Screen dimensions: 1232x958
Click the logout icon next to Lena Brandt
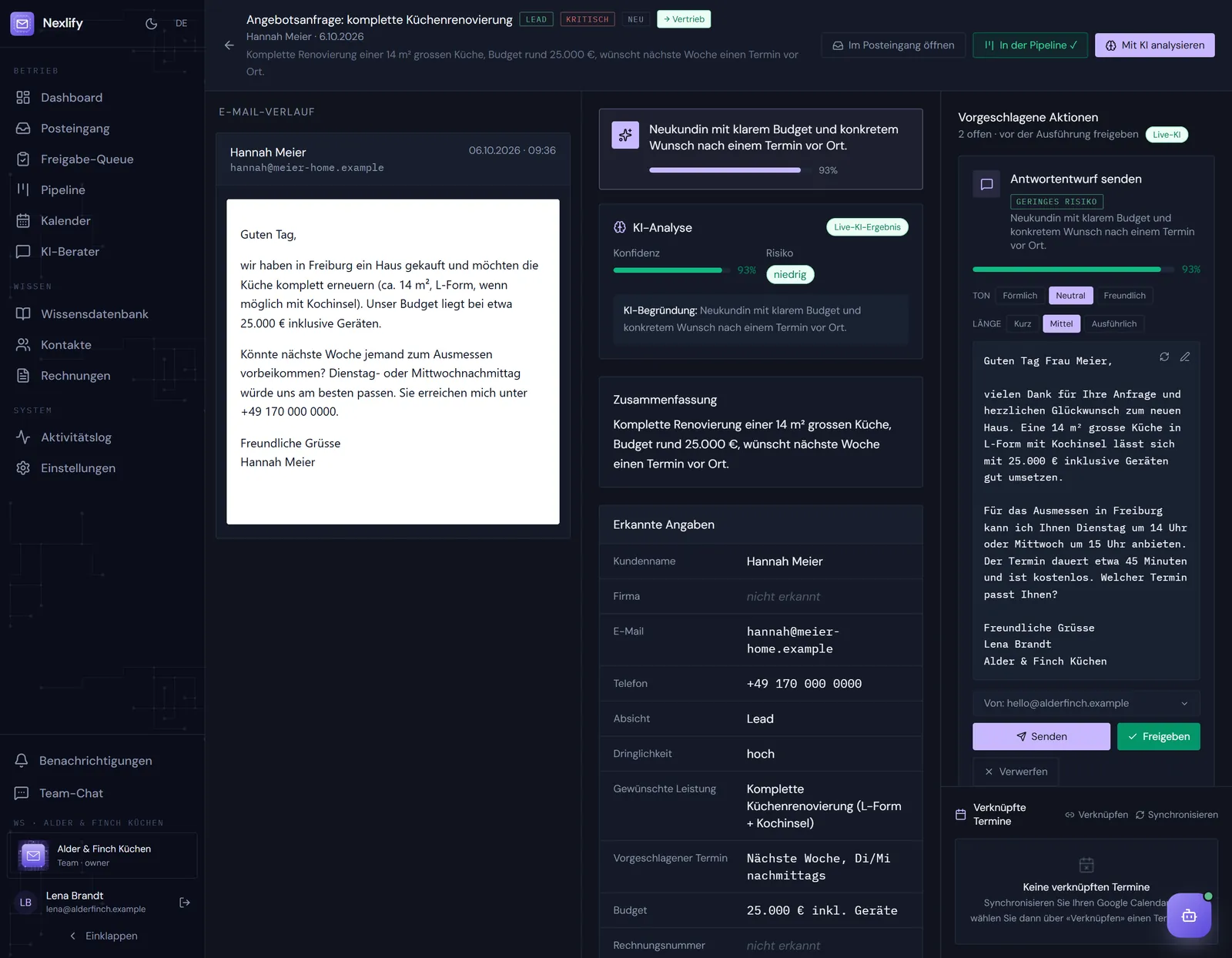[185, 903]
